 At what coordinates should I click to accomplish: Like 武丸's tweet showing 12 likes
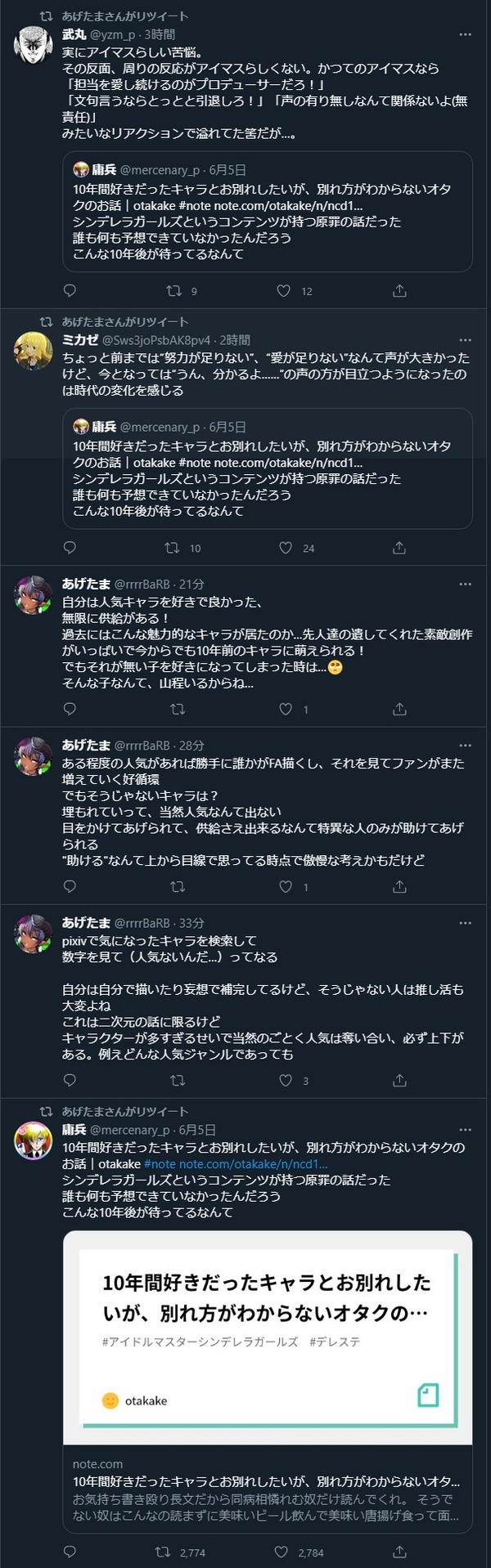pyautogui.click(x=282, y=290)
